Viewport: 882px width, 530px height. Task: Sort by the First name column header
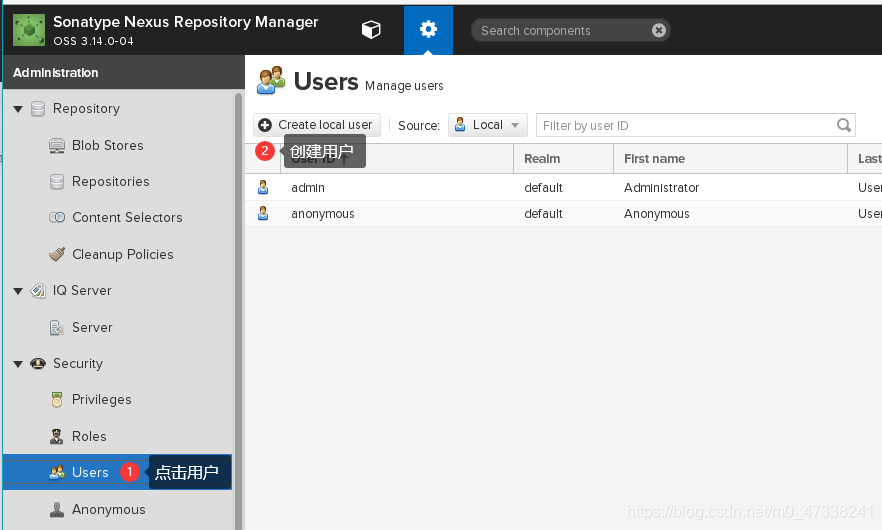pos(730,159)
